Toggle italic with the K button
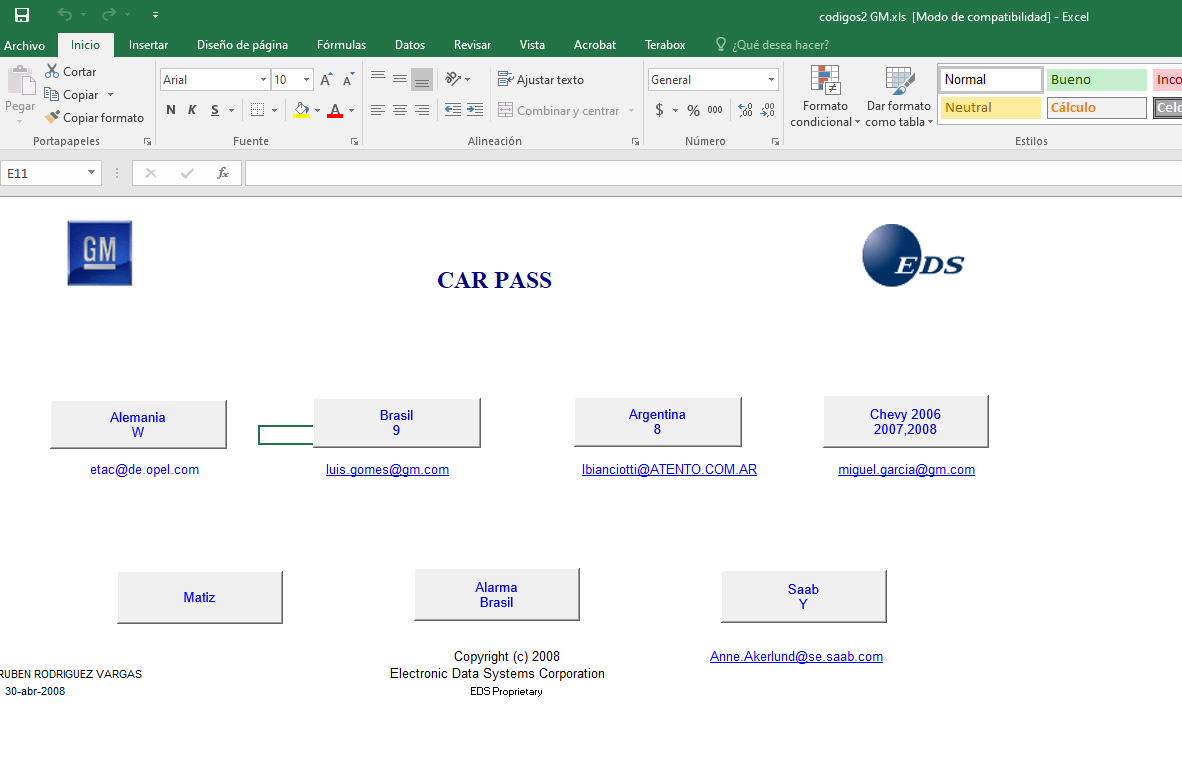The width and height of the screenshot is (1182, 768). [x=192, y=111]
